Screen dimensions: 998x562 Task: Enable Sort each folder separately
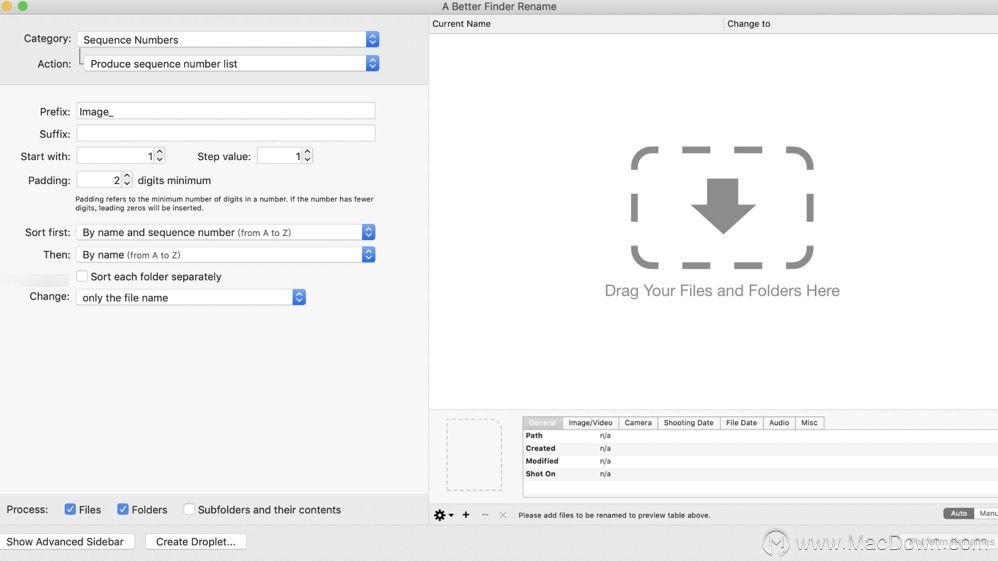[x=81, y=276]
